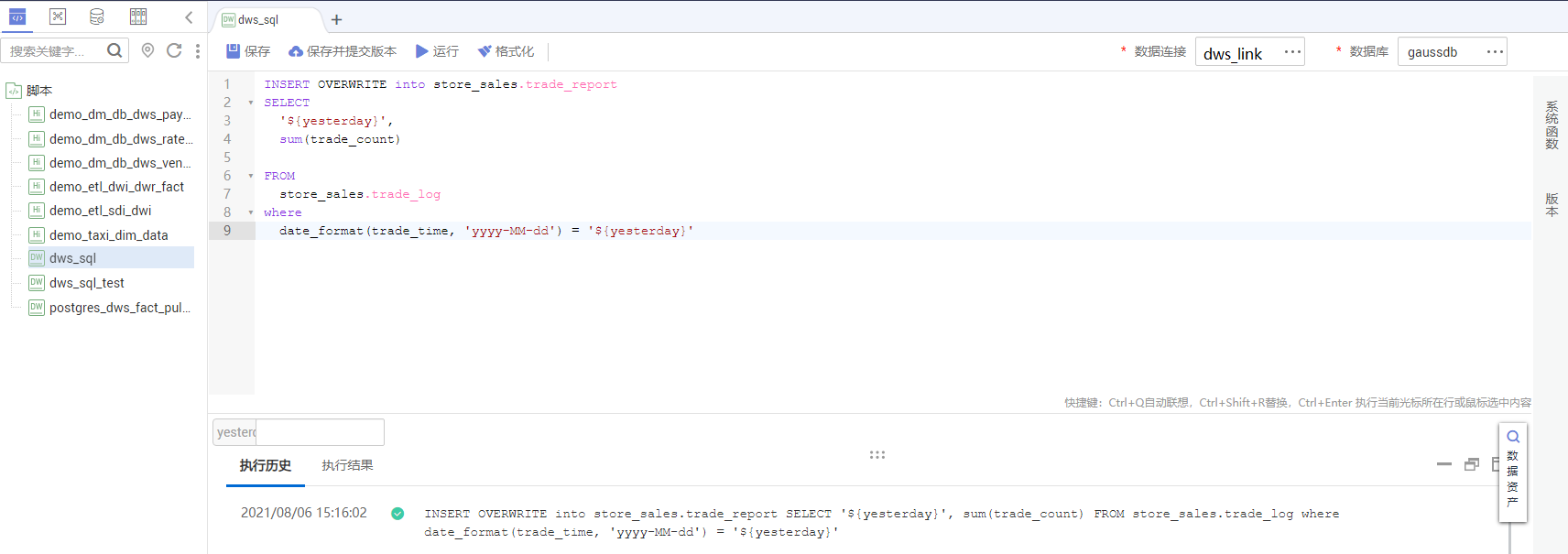Click the locate pin icon
This screenshot has width=1568, height=554.
point(147,51)
